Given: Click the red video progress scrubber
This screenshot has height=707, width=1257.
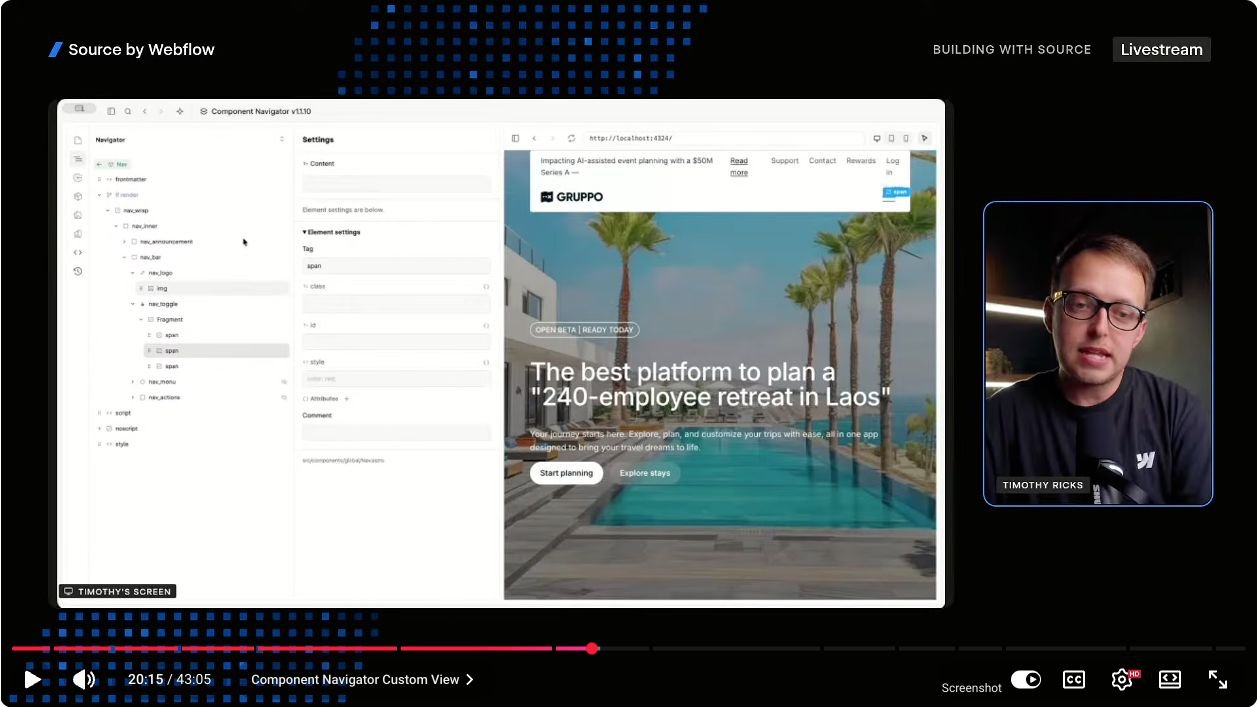Looking at the screenshot, I should (x=592, y=648).
